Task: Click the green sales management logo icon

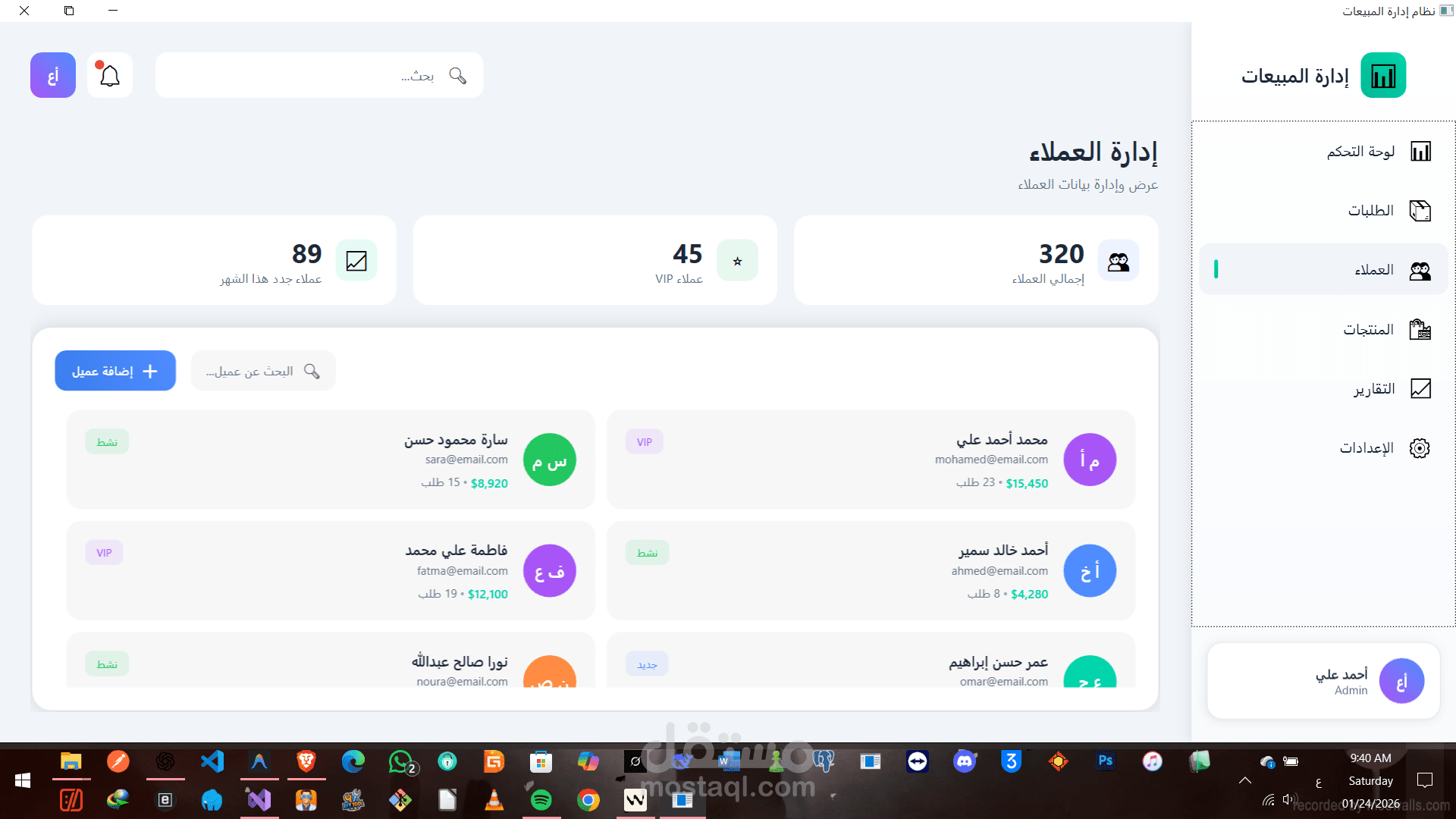Action: (1382, 75)
